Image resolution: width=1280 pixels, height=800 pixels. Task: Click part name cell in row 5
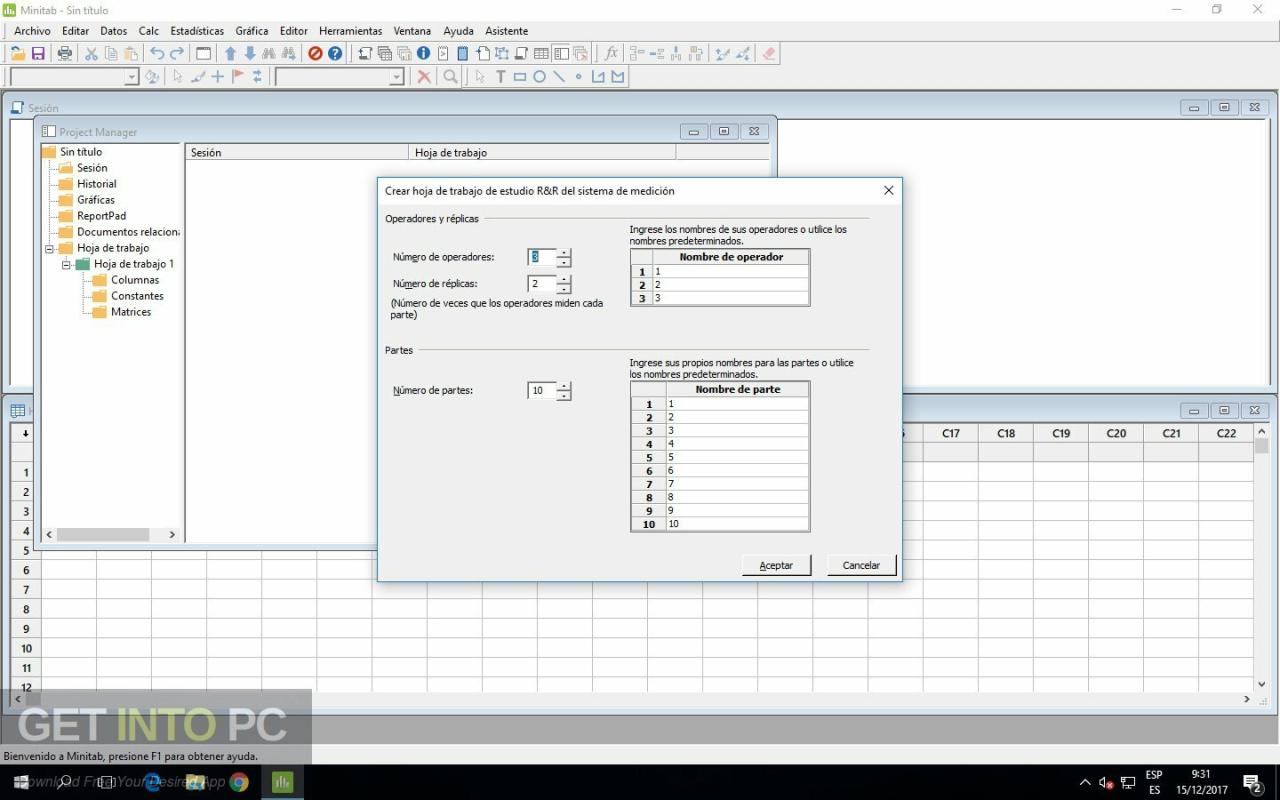point(737,457)
